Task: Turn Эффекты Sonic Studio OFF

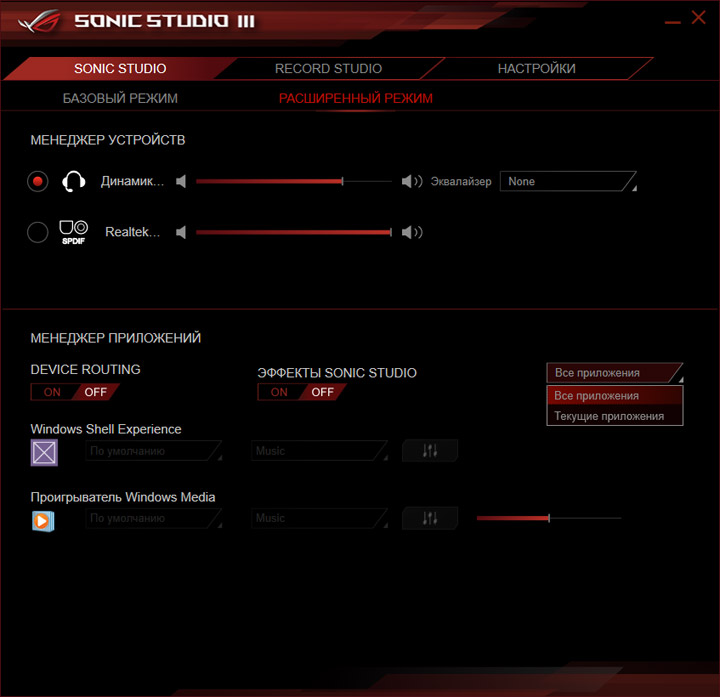Action: click(x=322, y=392)
